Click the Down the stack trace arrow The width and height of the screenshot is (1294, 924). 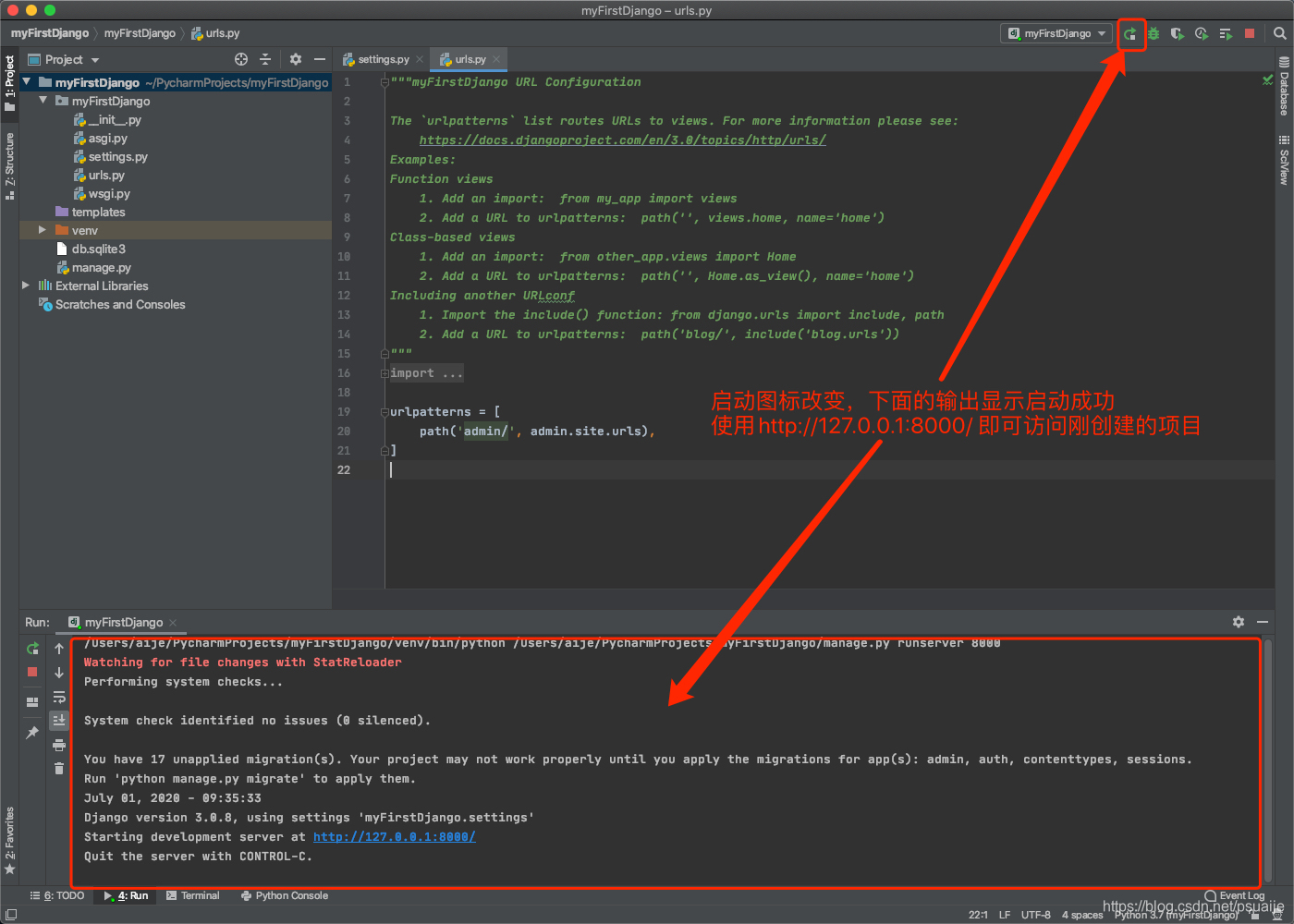click(x=59, y=673)
